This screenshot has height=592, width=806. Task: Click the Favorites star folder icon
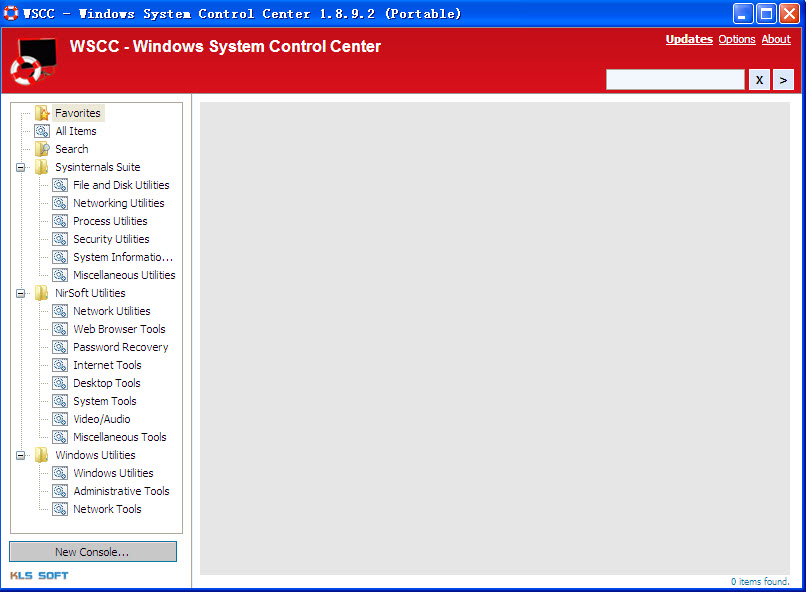point(42,113)
